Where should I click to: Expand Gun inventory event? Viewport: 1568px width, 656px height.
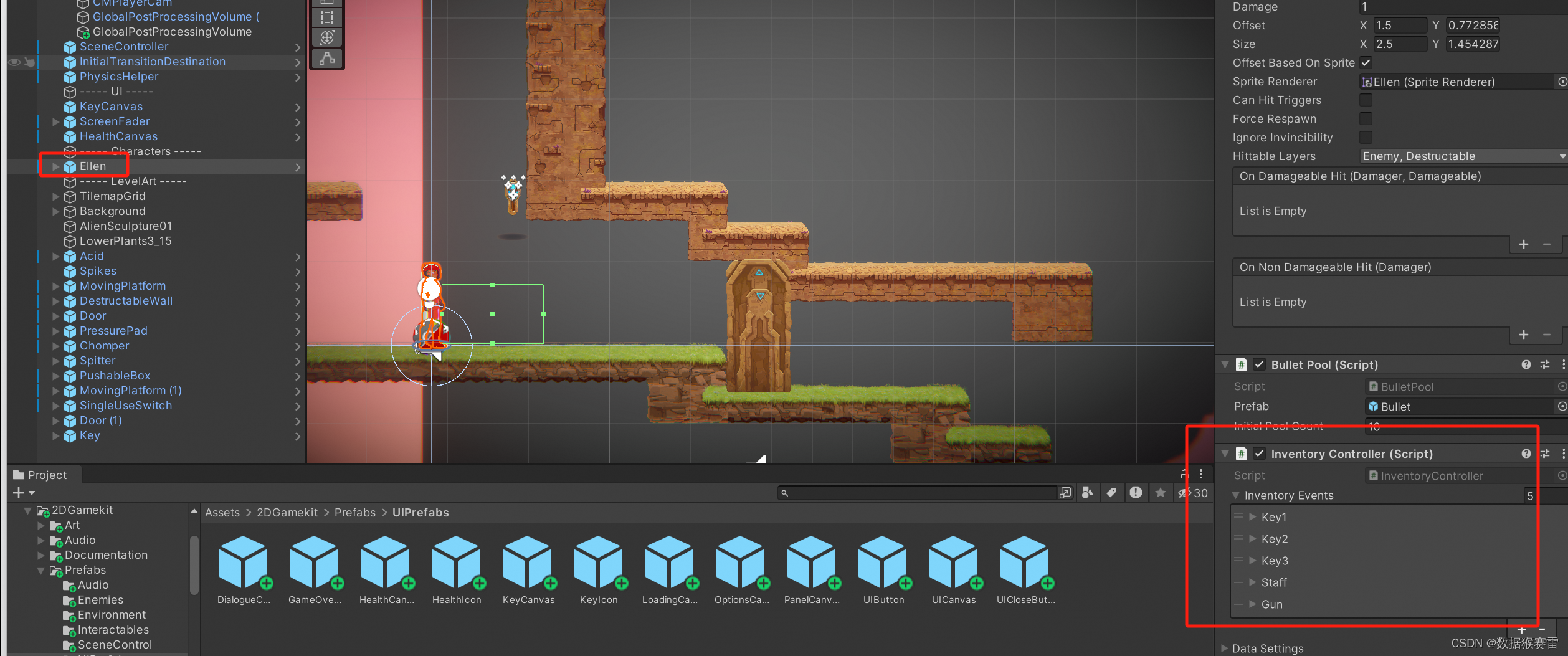1252,604
